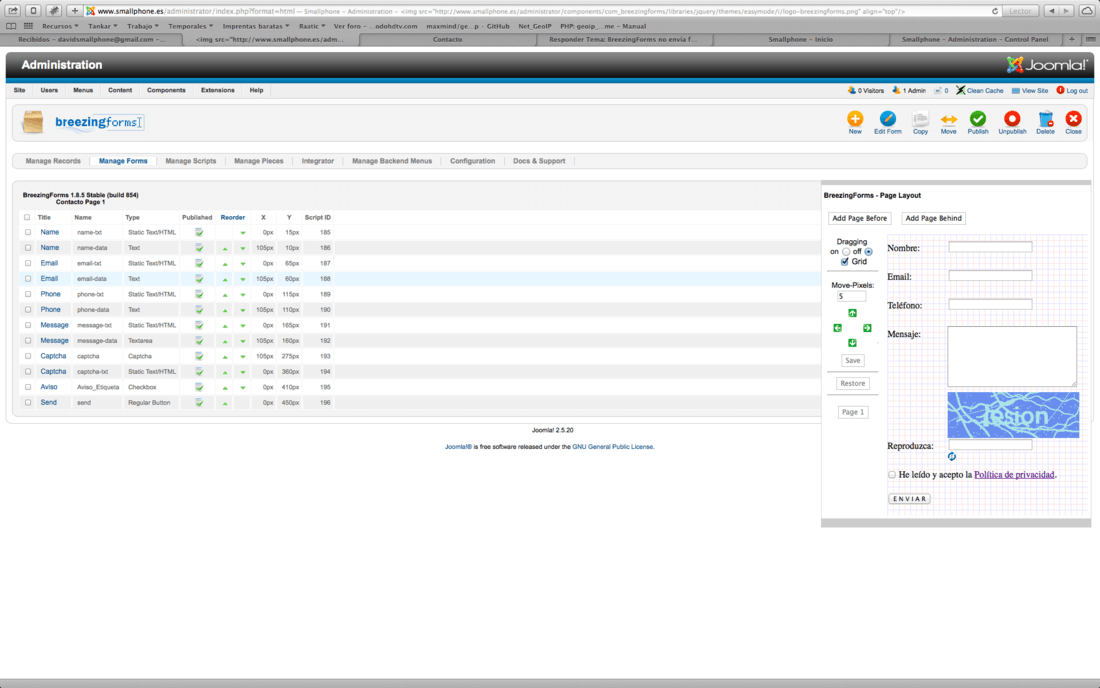The width and height of the screenshot is (1100, 688).
Task: Select Dragging off radio button
Action: tap(868, 252)
